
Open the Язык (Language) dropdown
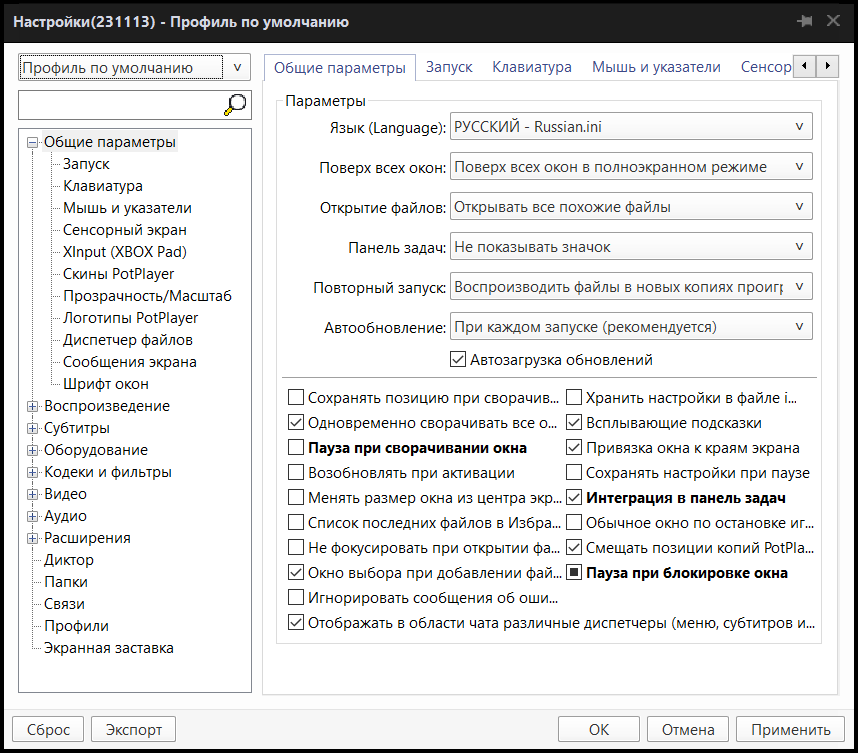point(631,126)
